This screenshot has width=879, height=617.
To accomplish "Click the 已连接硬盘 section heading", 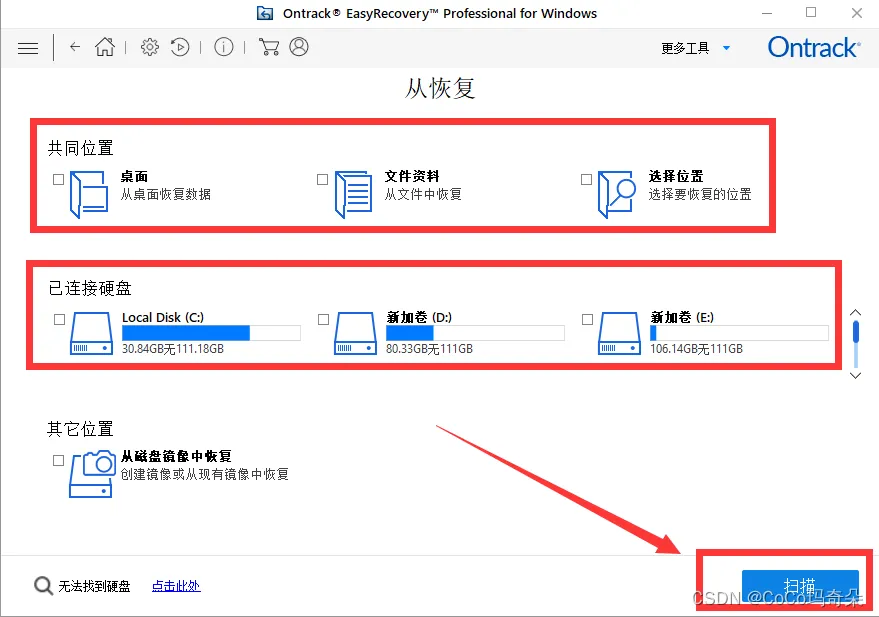I will [90, 288].
